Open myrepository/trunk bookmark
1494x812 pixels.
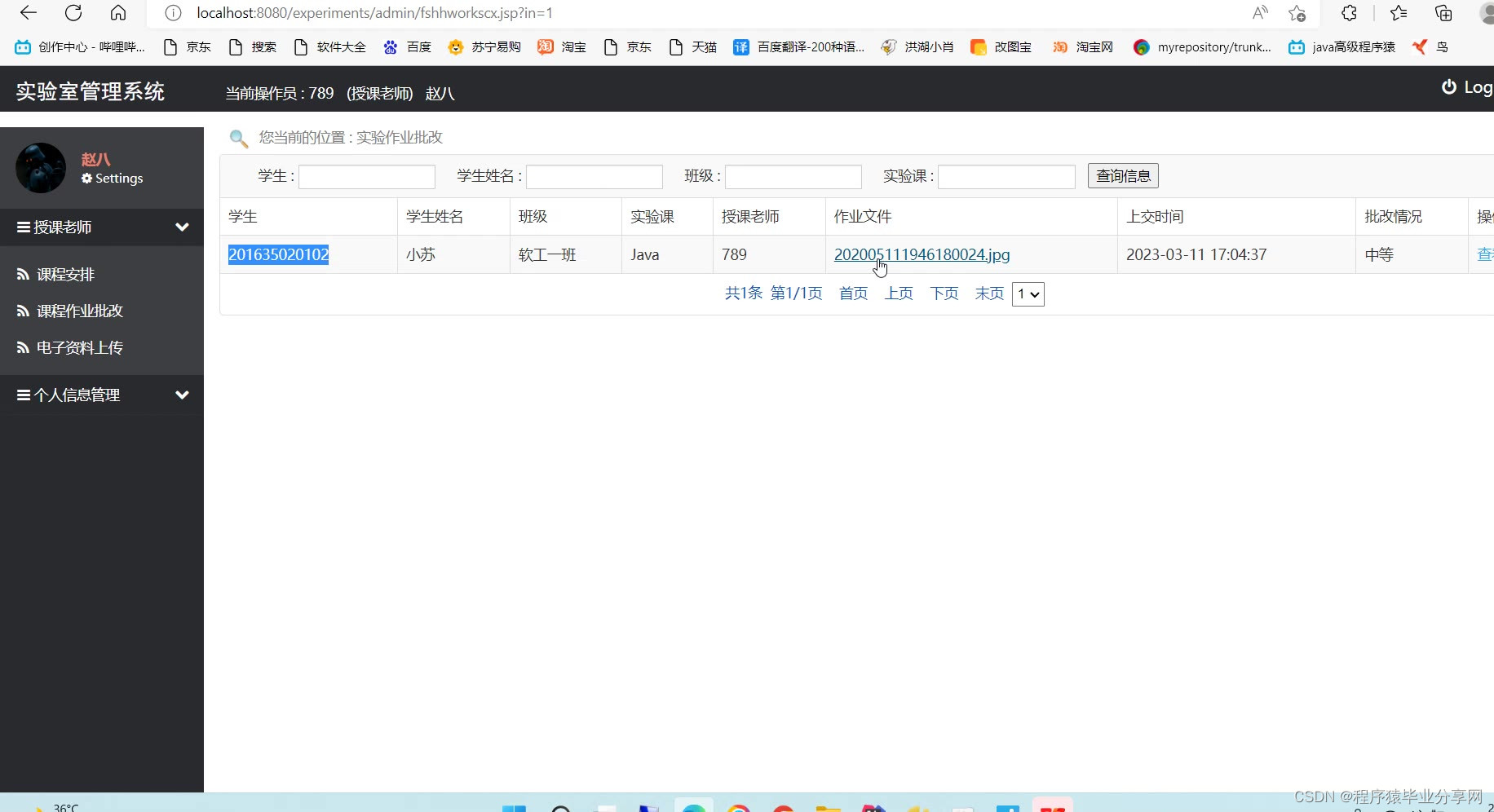[x=1203, y=47]
